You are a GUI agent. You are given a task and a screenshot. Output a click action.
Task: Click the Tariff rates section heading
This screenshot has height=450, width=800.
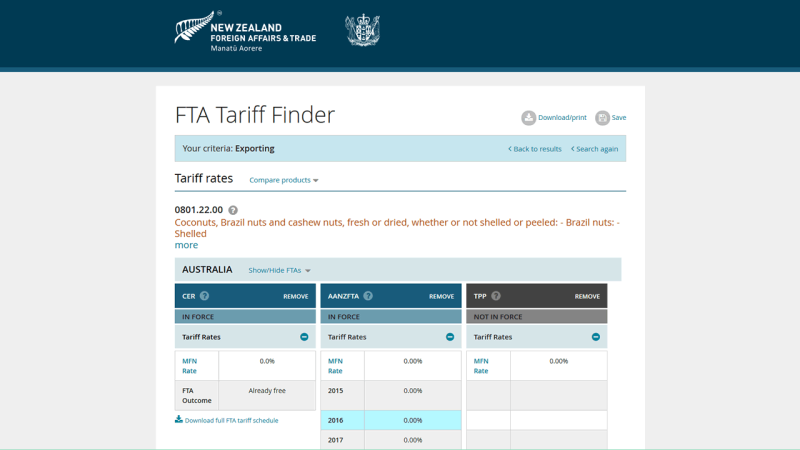coord(204,179)
